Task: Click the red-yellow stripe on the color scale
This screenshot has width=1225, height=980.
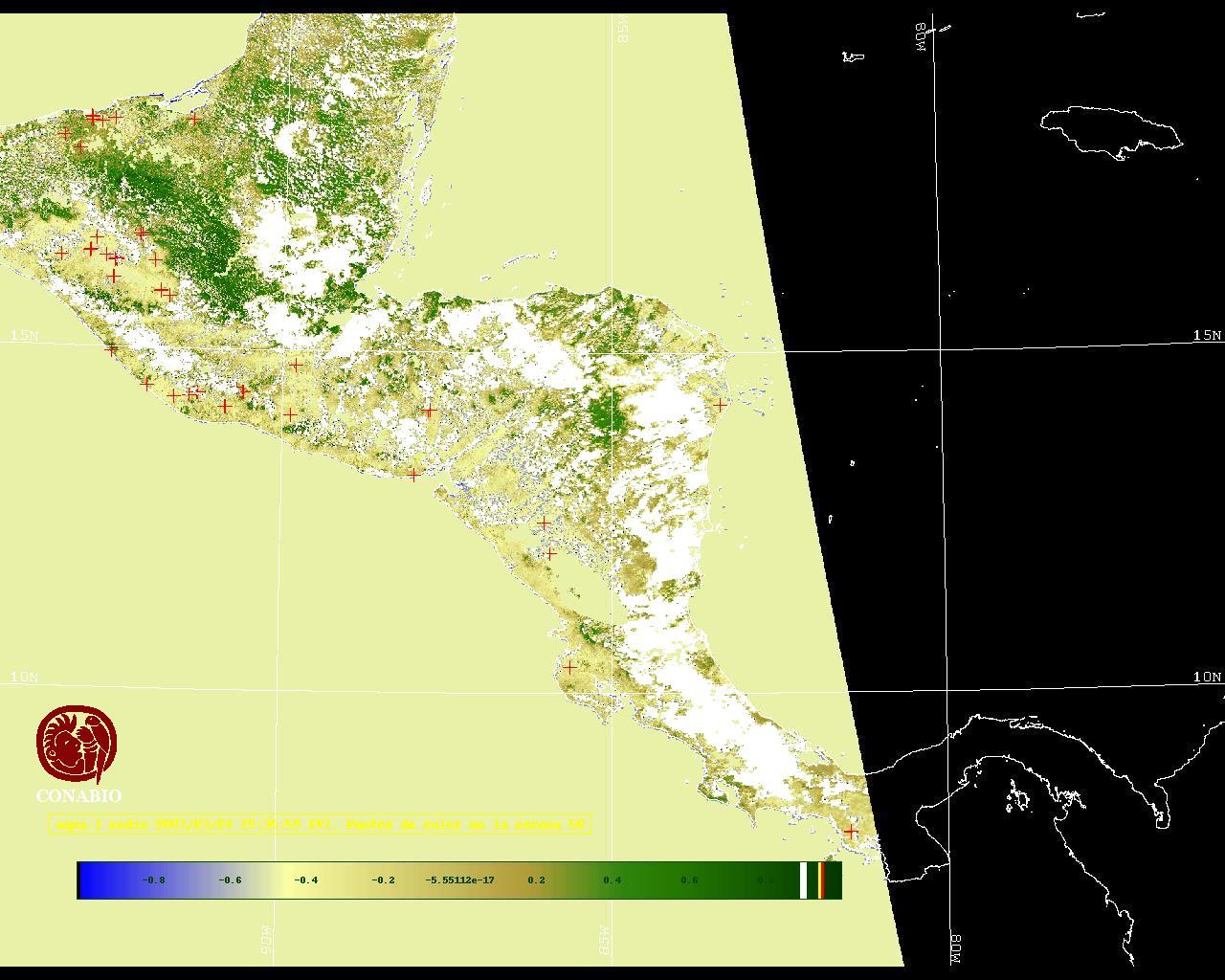Action: coord(822,880)
